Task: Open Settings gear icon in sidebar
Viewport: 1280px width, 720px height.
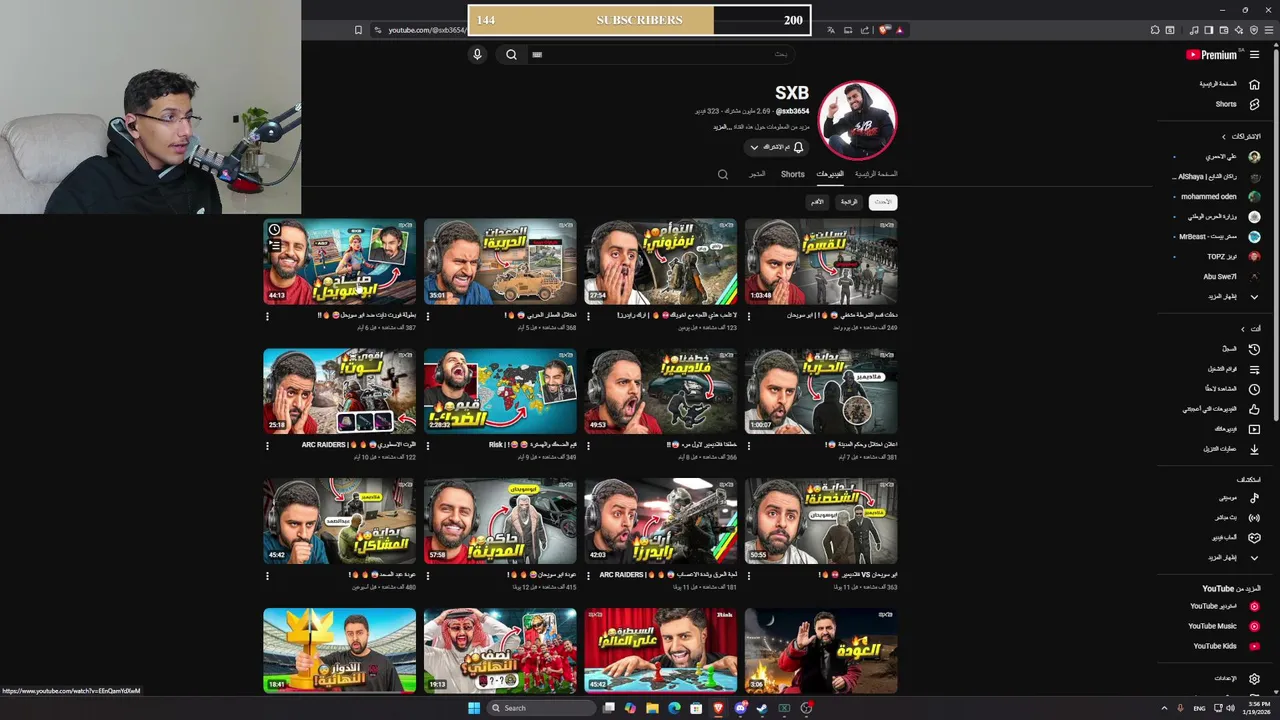Action: tap(1254, 678)
